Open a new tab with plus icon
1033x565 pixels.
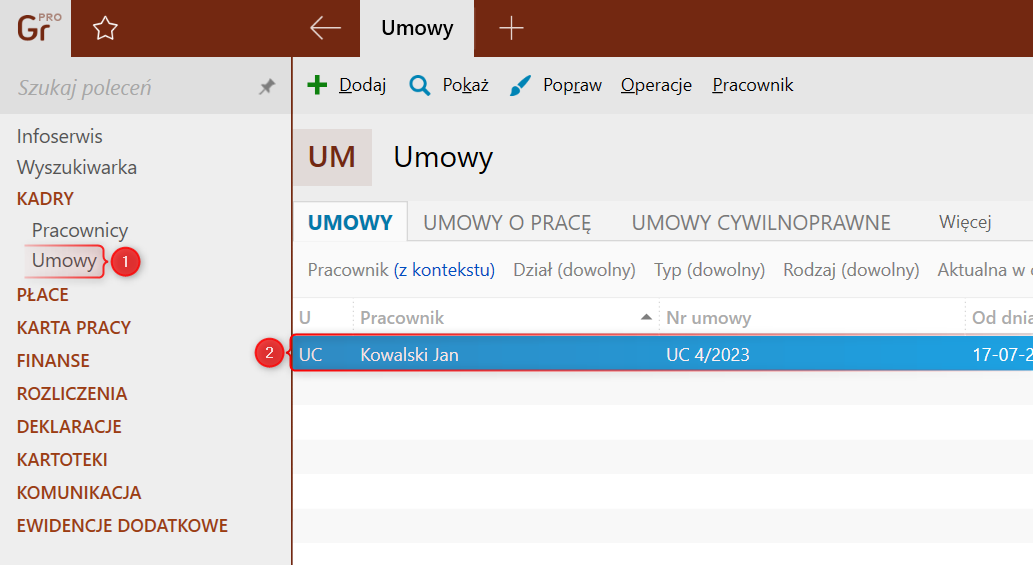tap(511, 28)
